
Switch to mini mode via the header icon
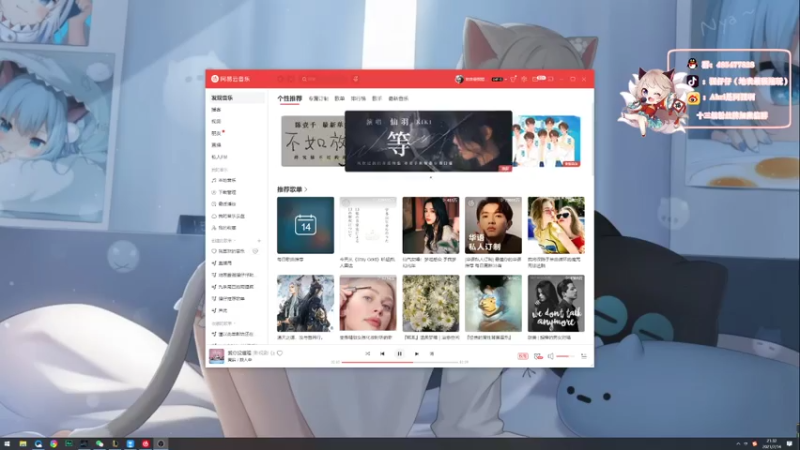(x=551, y=79)
